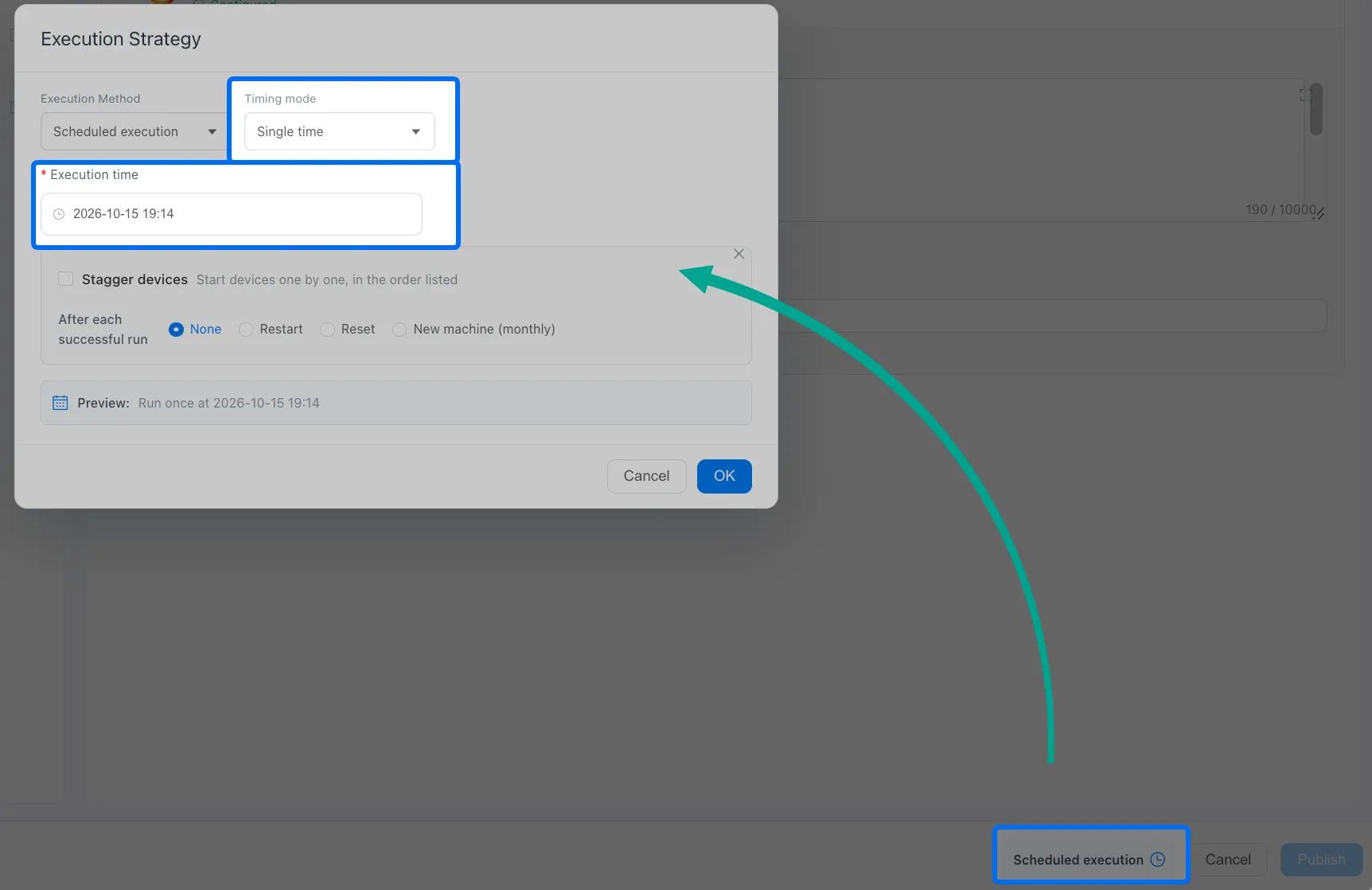Click the clock icon in Execution time
This screenshot has width=1372, height=890.
59,214
